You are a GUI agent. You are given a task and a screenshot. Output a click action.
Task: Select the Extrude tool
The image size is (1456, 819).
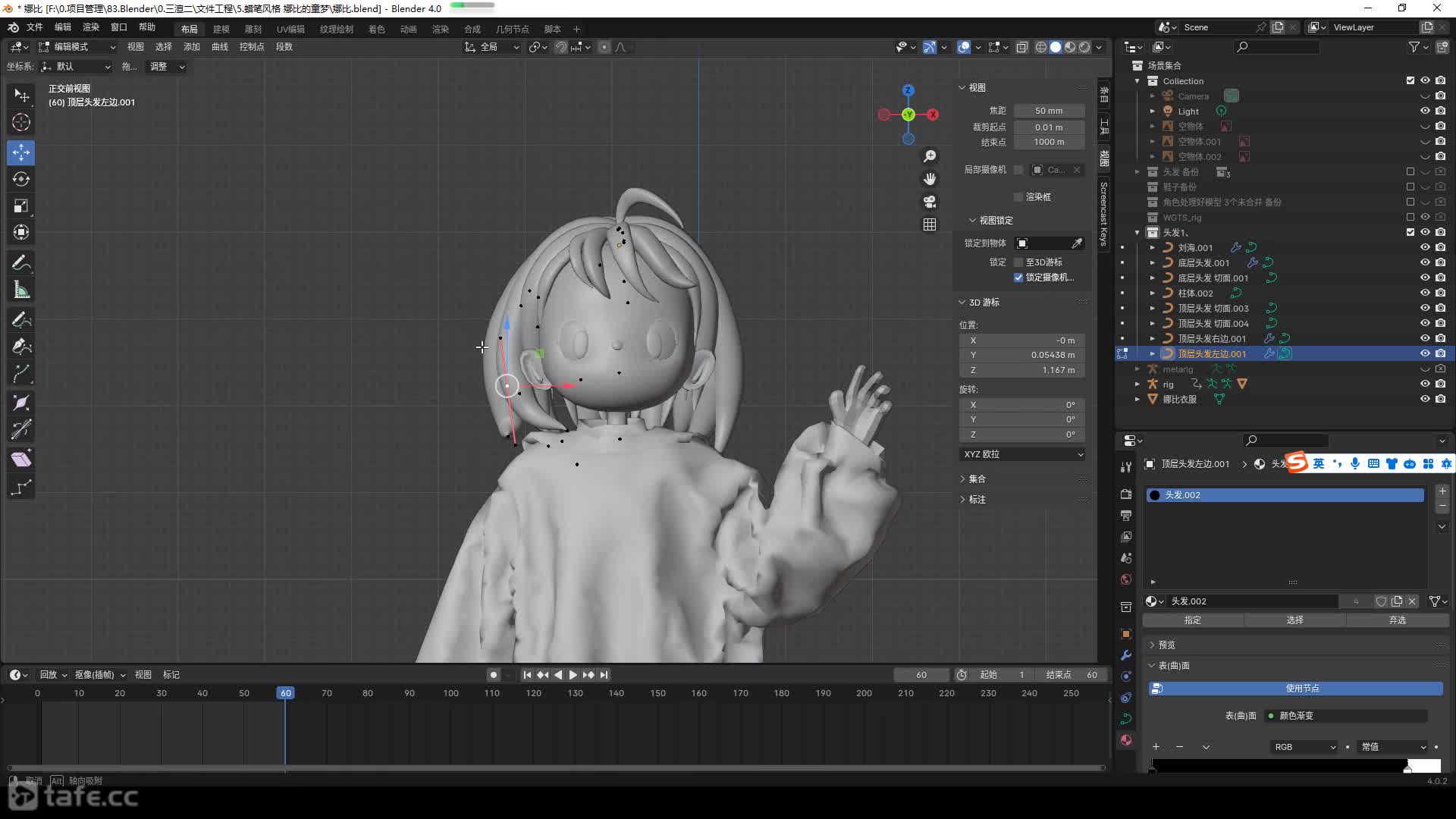pyautogui.click(x=21, y=373)
